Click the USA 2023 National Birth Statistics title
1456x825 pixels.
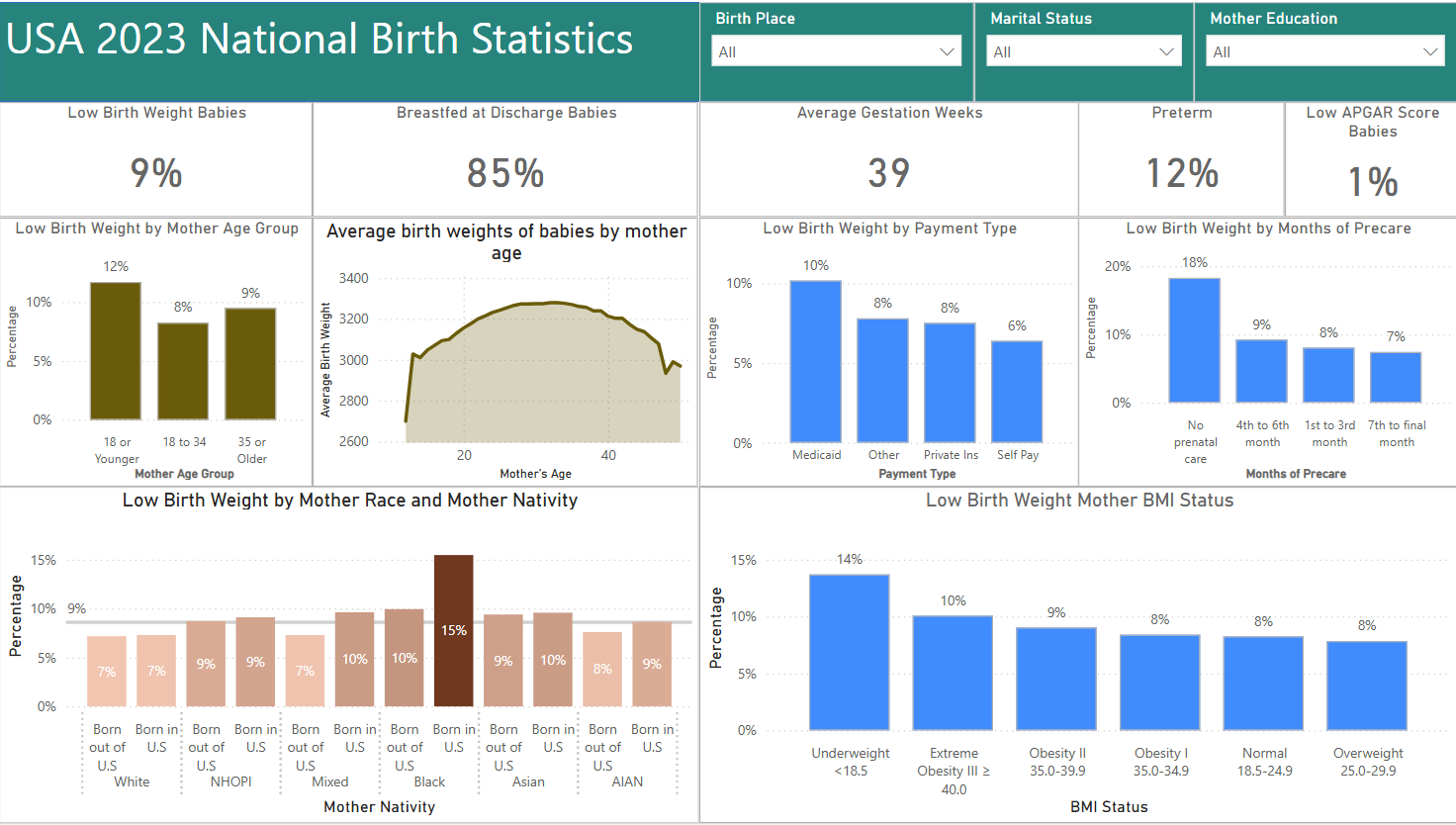point(319,40)
